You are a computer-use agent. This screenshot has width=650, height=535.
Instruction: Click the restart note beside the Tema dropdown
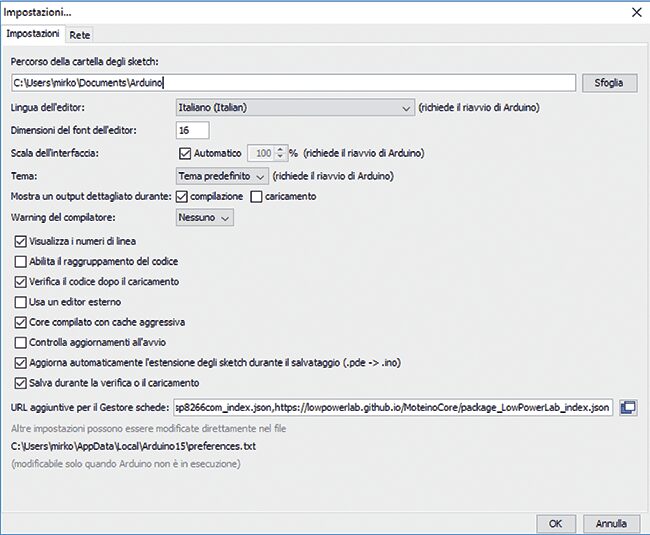pos(333,176)
